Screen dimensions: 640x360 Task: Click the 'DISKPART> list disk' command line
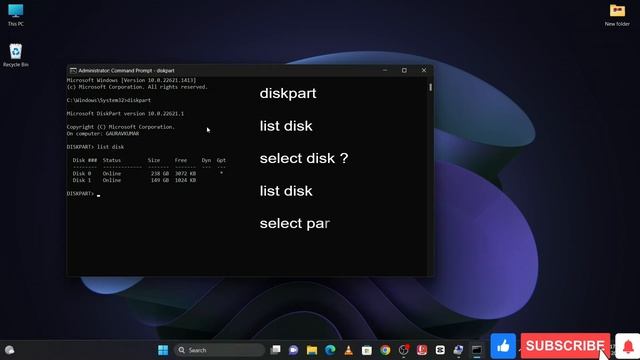(95, 147)
